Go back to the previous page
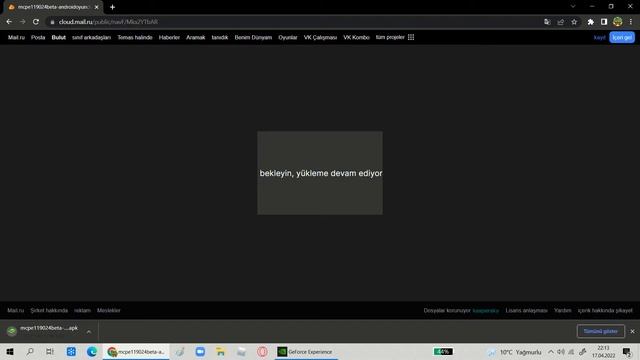The width and height of the screenshot is (640, 360). coord(9,22)
